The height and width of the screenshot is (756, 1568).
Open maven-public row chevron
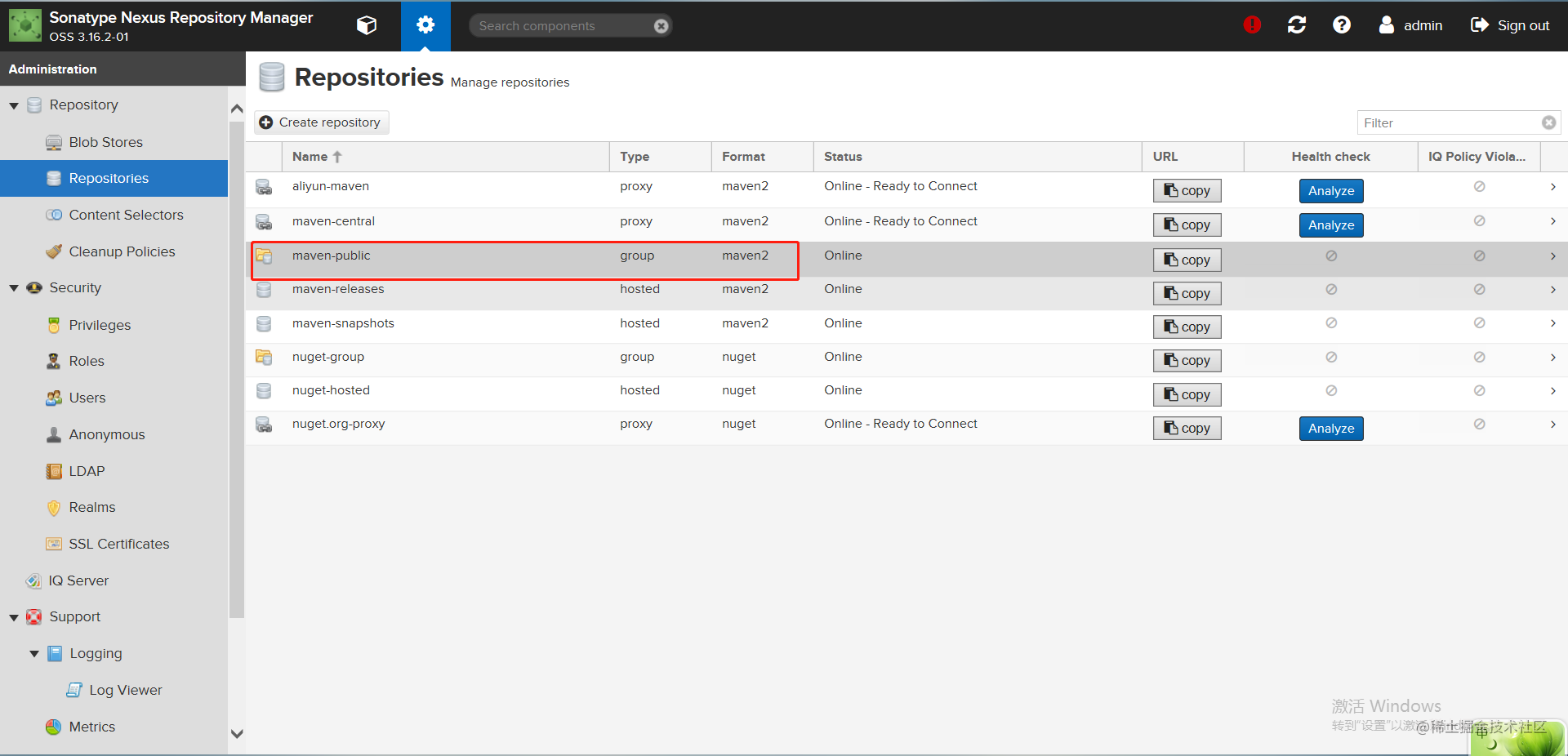click(1552, 256)
